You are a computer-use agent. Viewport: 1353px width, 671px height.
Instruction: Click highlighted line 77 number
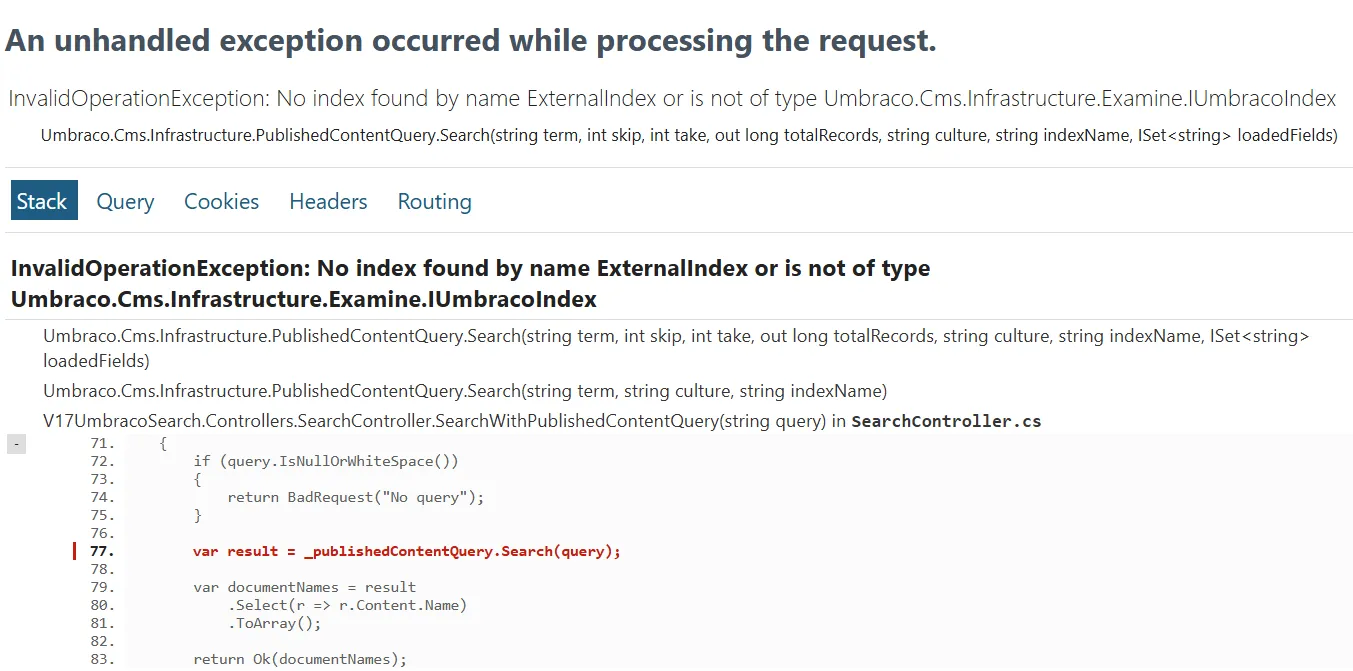[102, 551]
